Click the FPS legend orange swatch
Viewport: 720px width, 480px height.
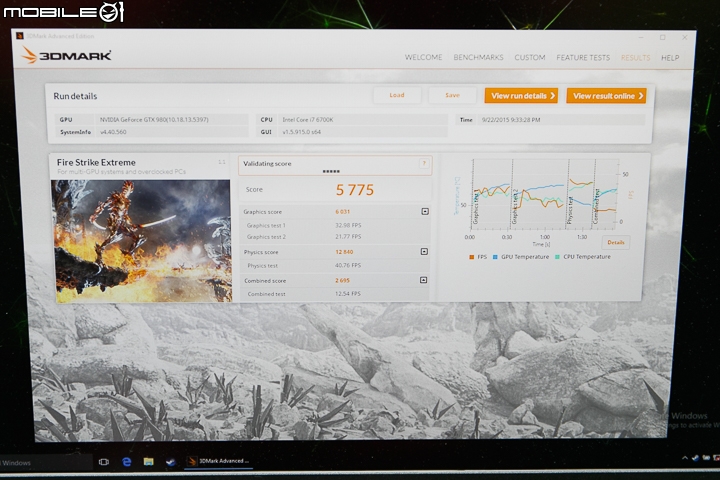click(472, 257)
